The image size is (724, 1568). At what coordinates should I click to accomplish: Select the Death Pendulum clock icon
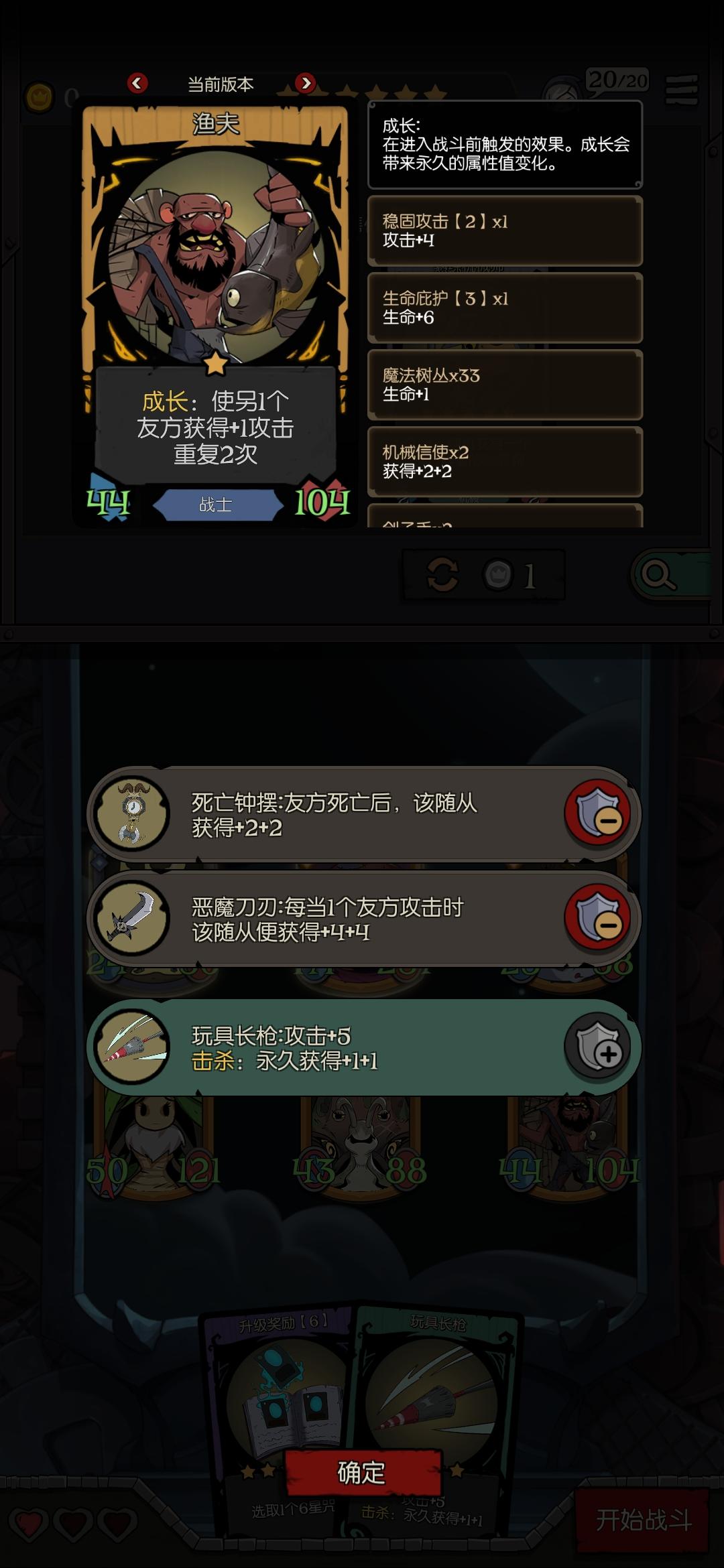pos(133,813)
